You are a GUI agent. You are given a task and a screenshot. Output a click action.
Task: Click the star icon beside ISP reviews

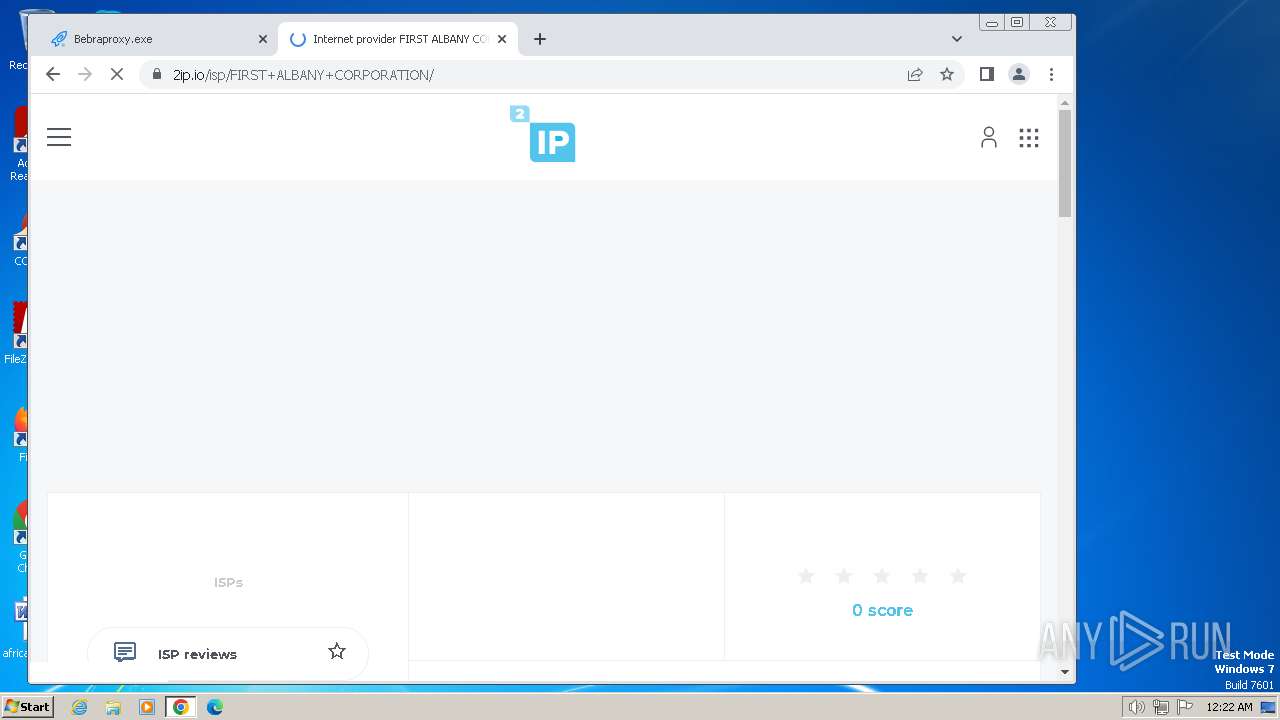click(337, 651)
